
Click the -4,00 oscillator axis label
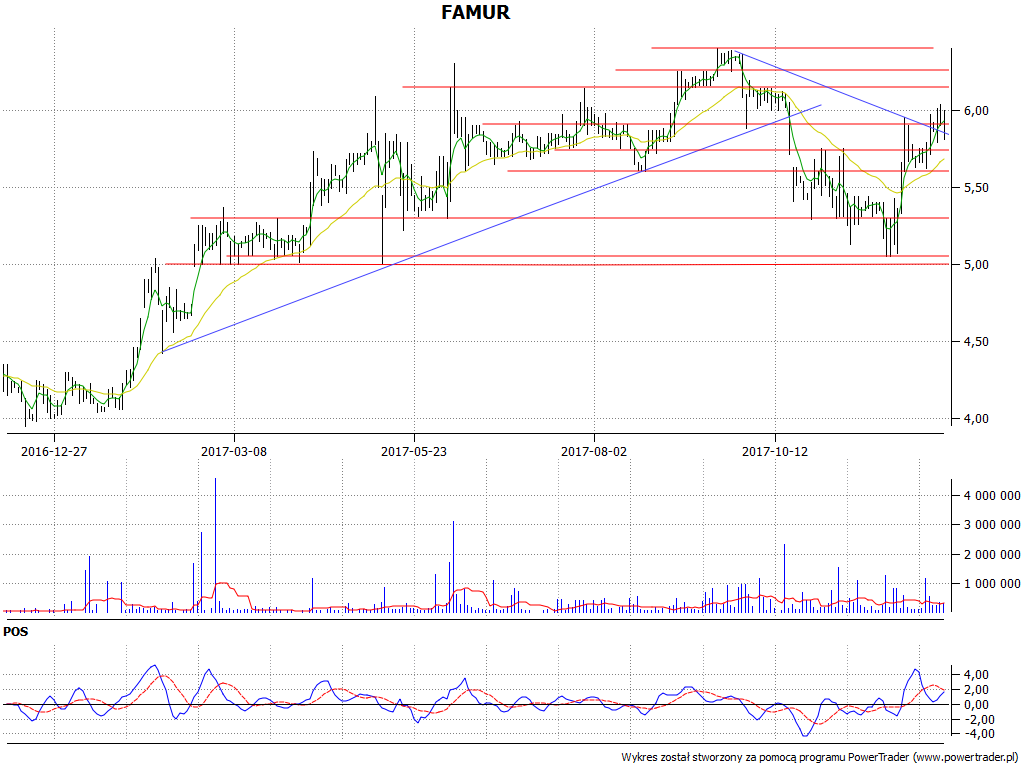(x=978, y=734)
